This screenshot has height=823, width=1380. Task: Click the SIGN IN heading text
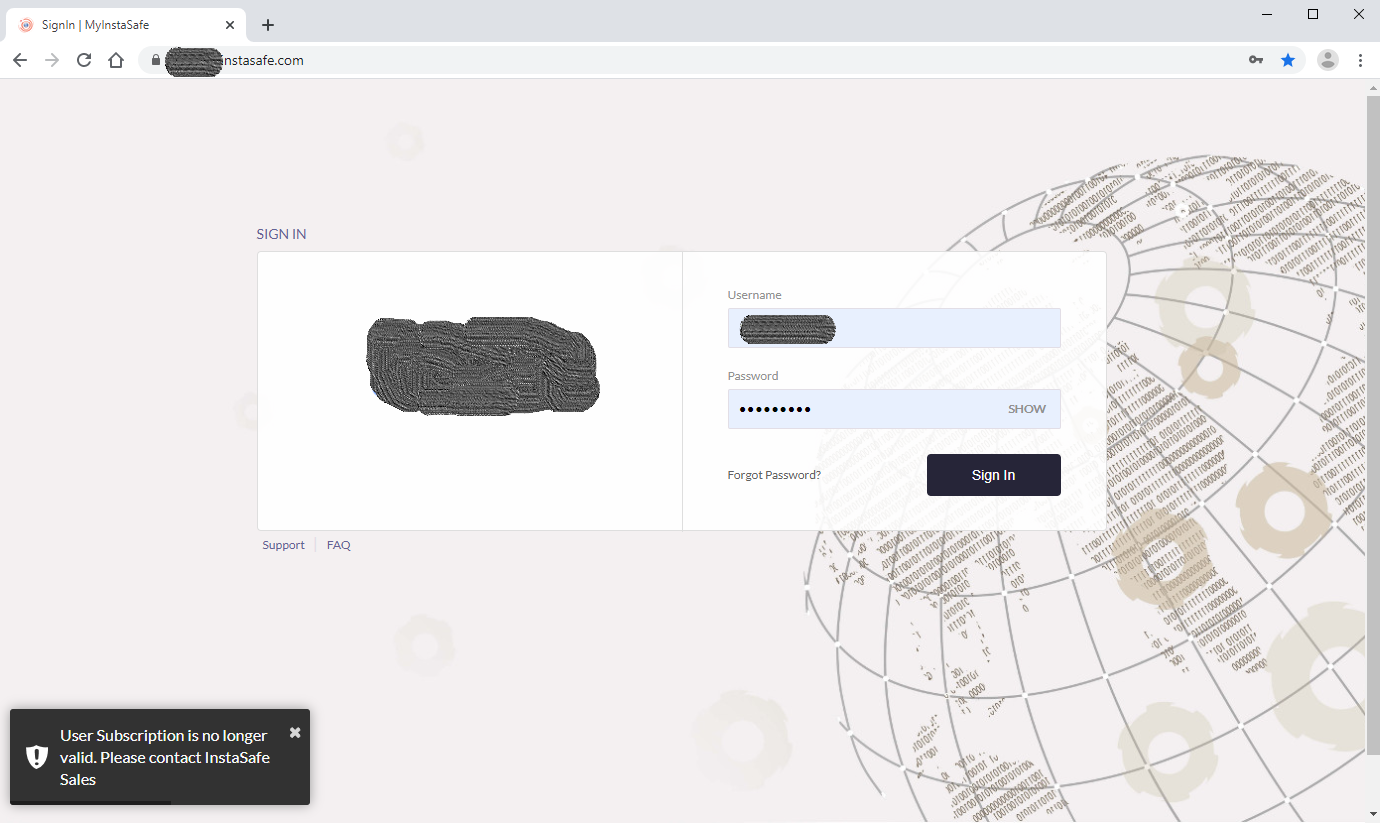(281, 234)
